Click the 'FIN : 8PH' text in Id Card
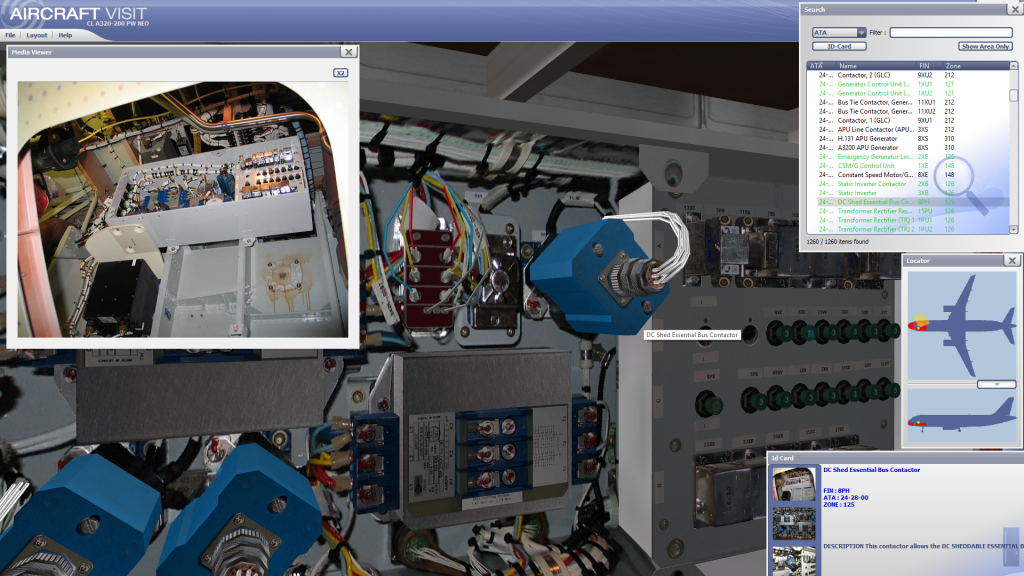This screenshot has width=1024, height=576. (x=837, y=490)
